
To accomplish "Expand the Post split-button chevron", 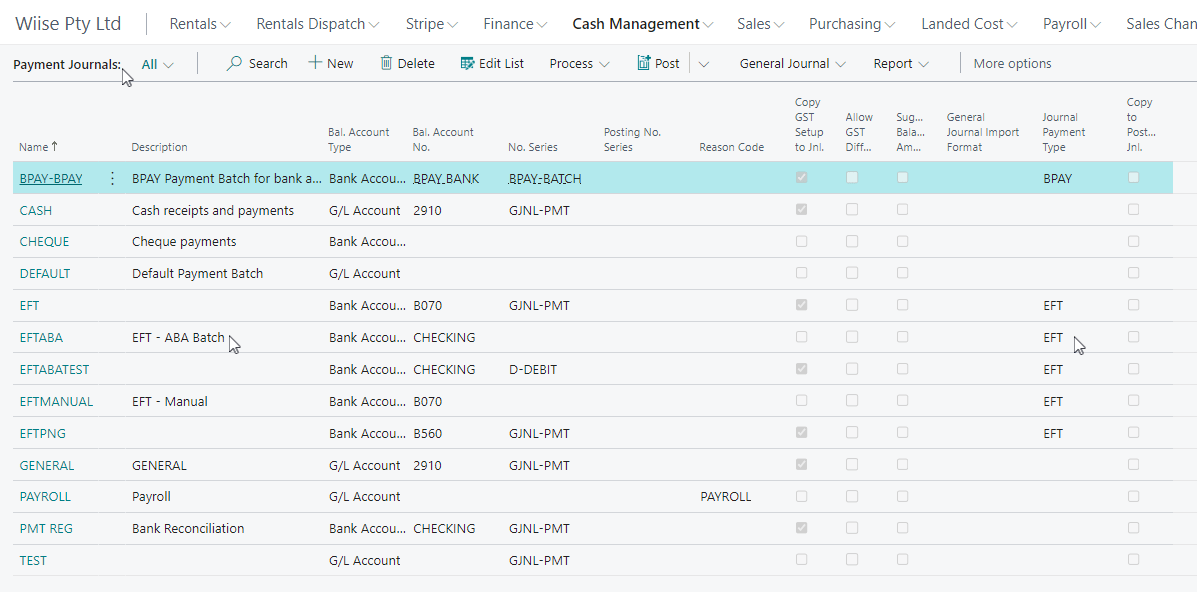I will pos(703,62).
